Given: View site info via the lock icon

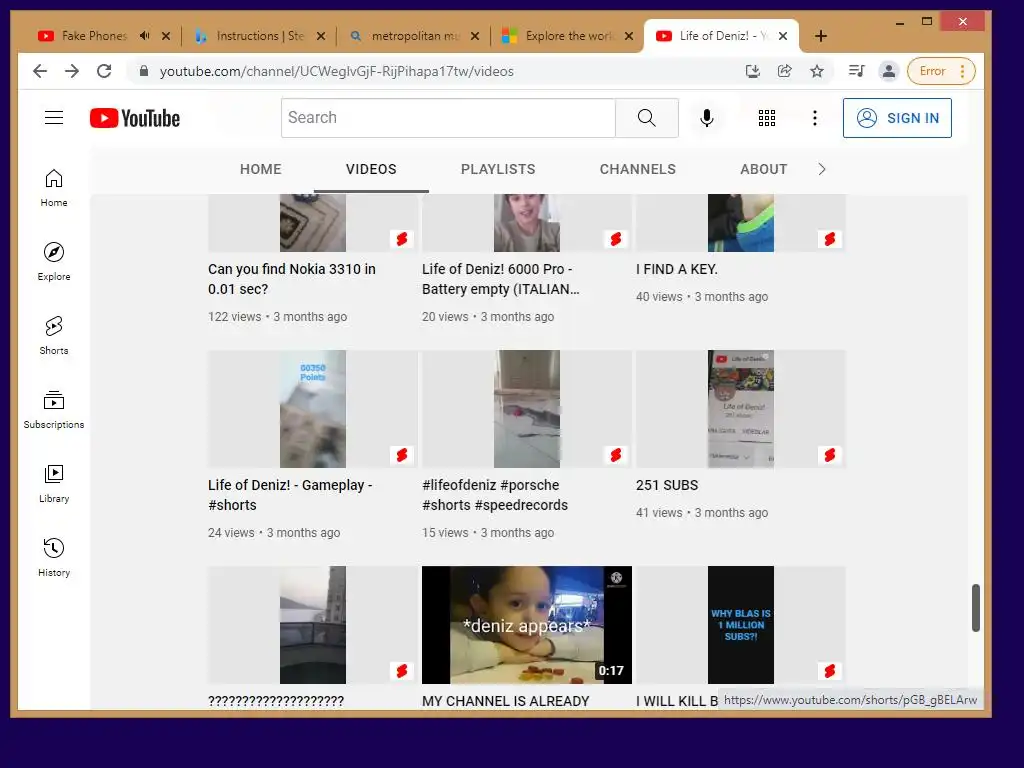Looking at the screenshot, I should [144, 71].
